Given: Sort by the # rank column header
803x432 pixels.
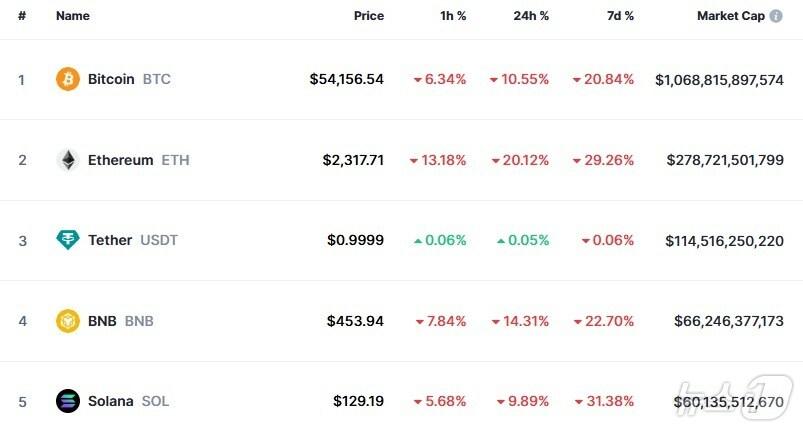Looking at the screenshot, I should 21,17.
